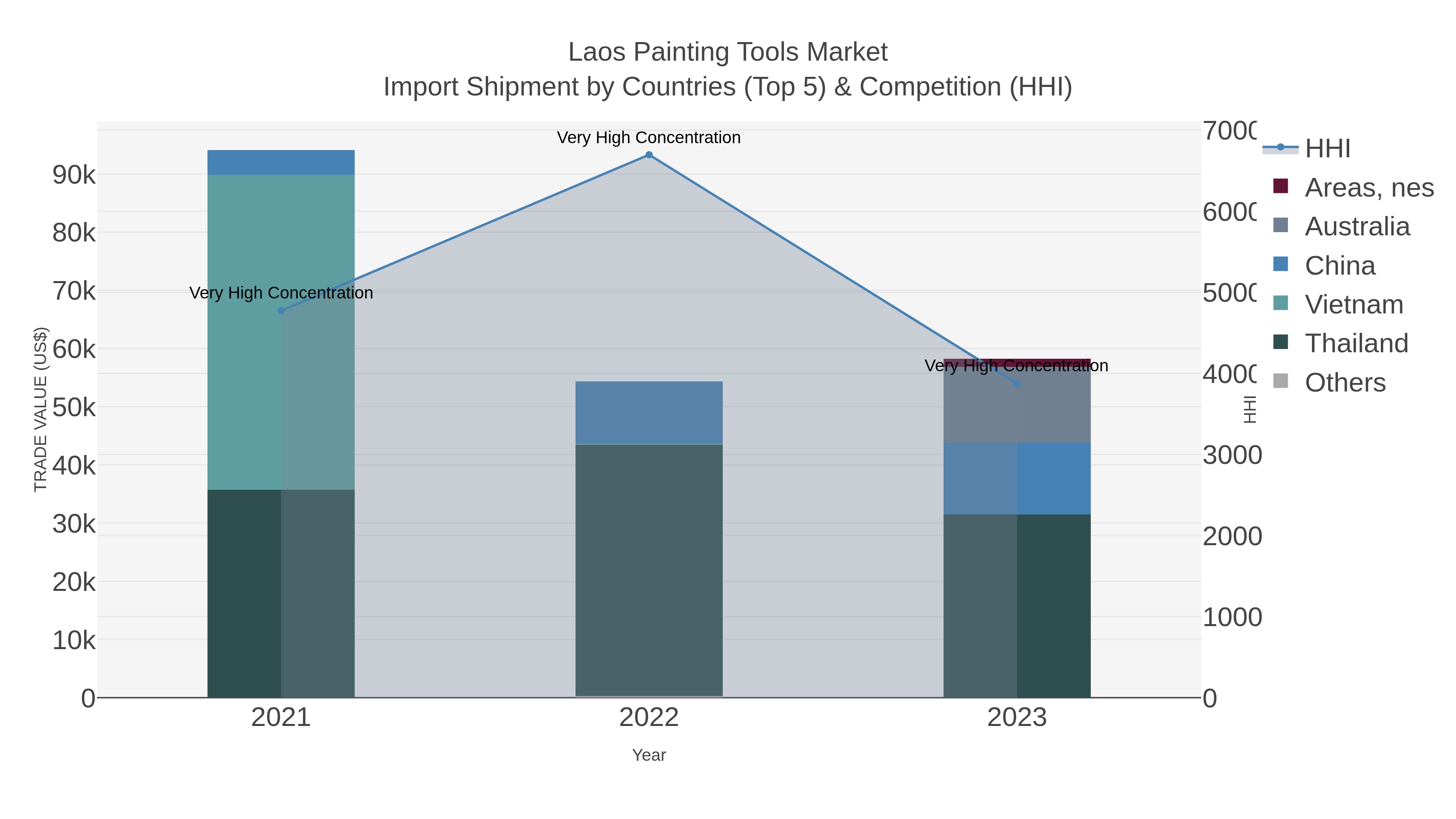Toggle the Vietnam legend entry
The image size is (1456, 819).
click(1337, 304)
